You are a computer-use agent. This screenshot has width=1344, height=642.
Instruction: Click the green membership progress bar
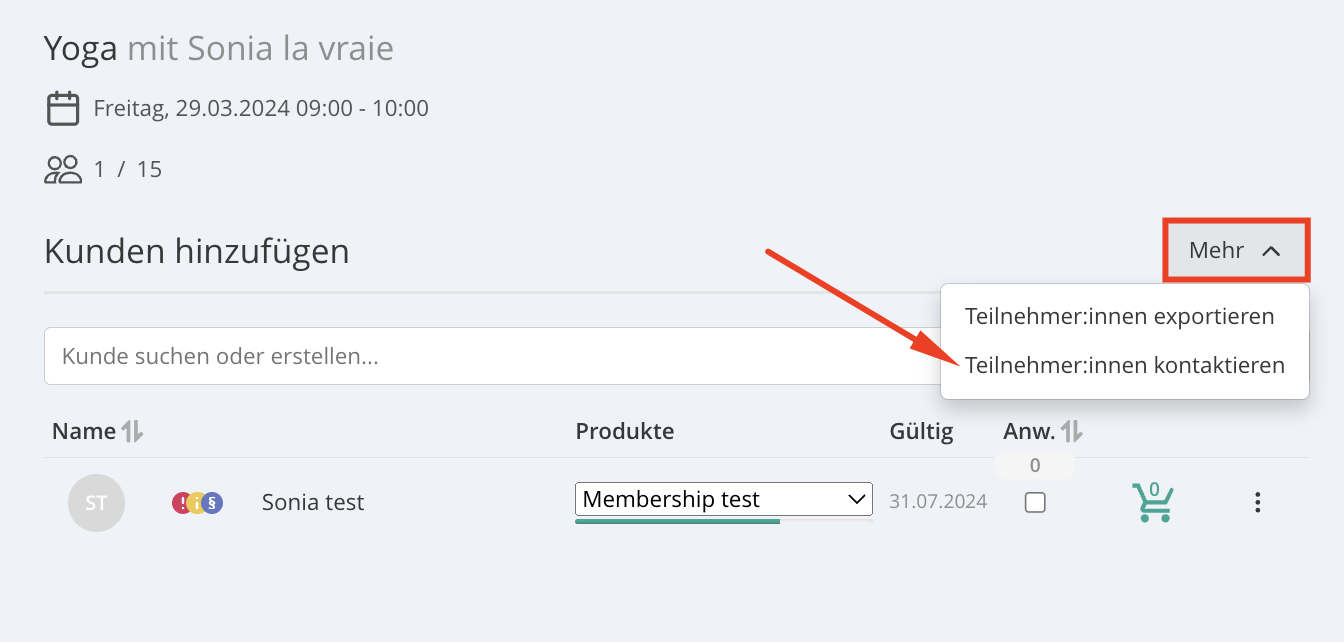click(677, 521)
